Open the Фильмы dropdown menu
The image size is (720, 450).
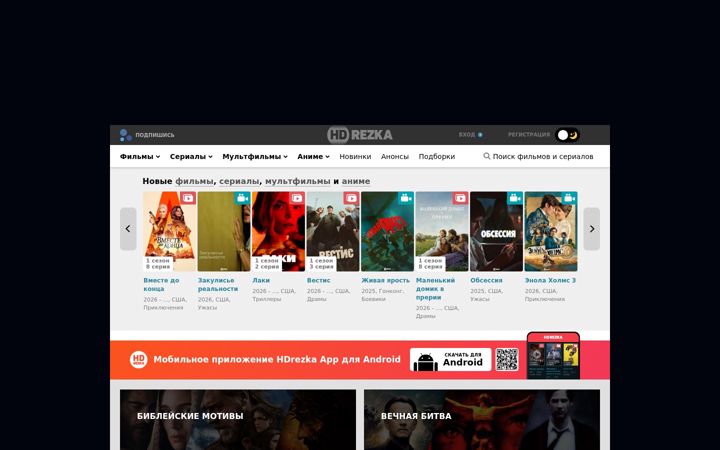[x=140, y=157]
